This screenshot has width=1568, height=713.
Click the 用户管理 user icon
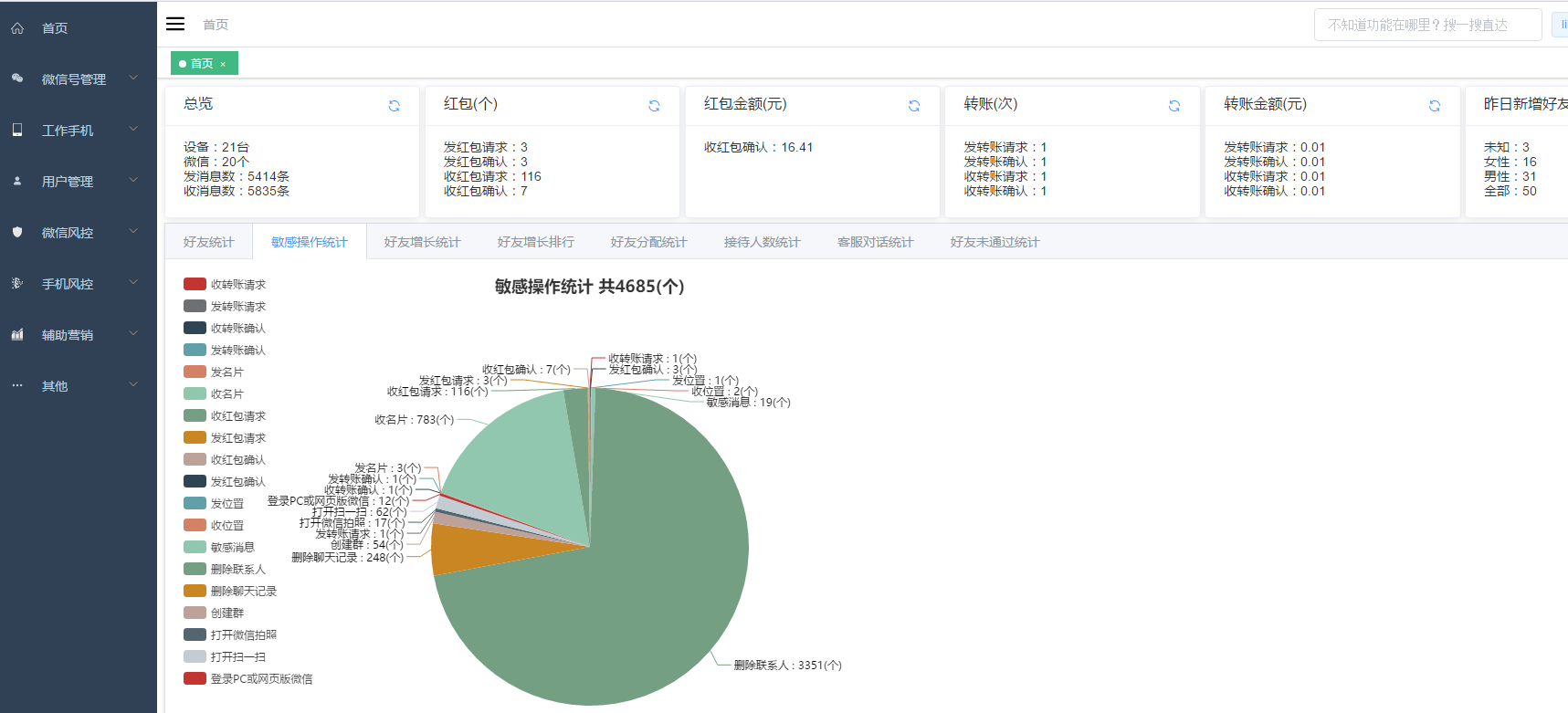[x=17, y=181]
